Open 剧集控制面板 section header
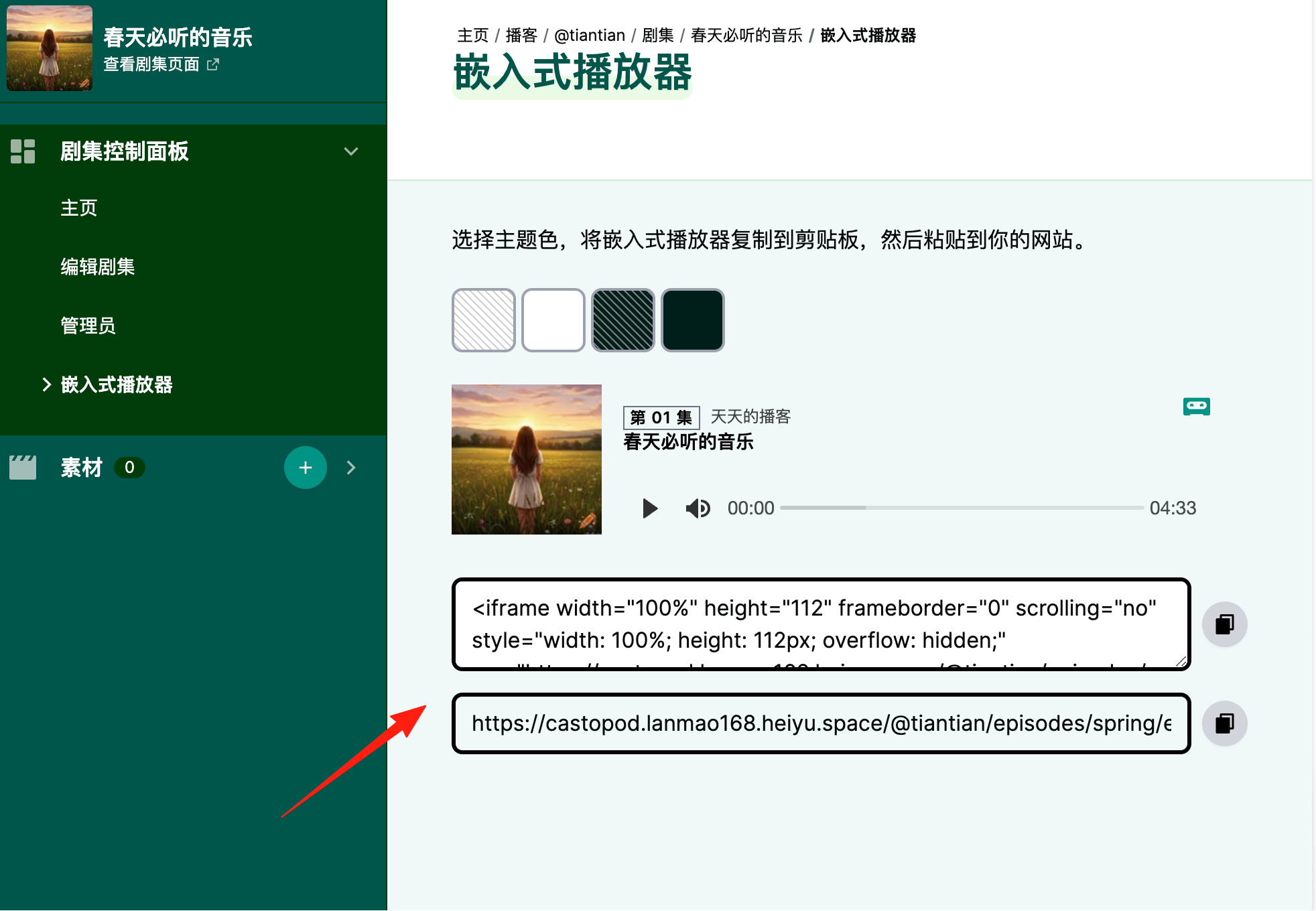 coord(125,151)
